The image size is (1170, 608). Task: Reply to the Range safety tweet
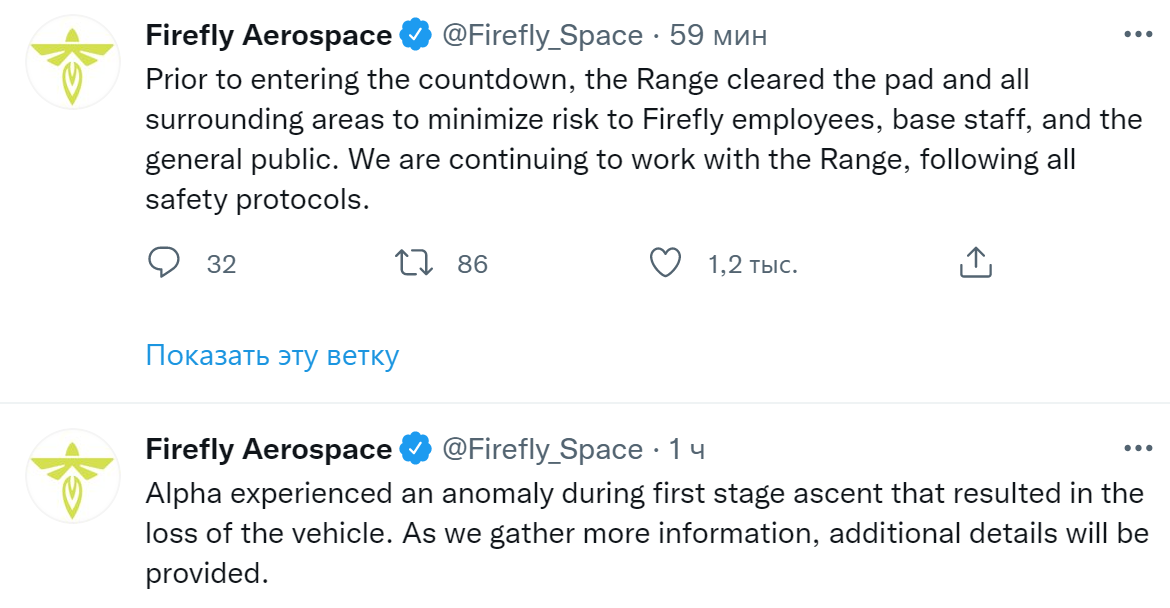pos(164,263)
